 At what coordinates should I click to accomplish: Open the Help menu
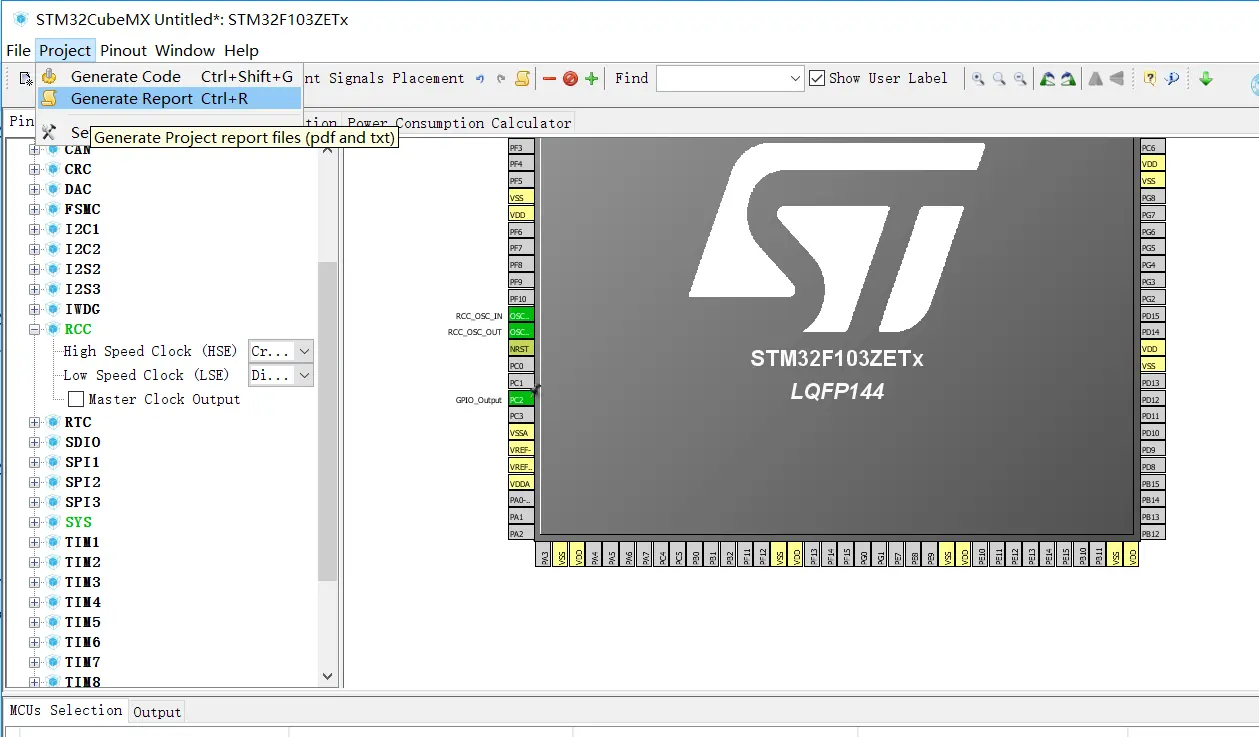[241, 50]
